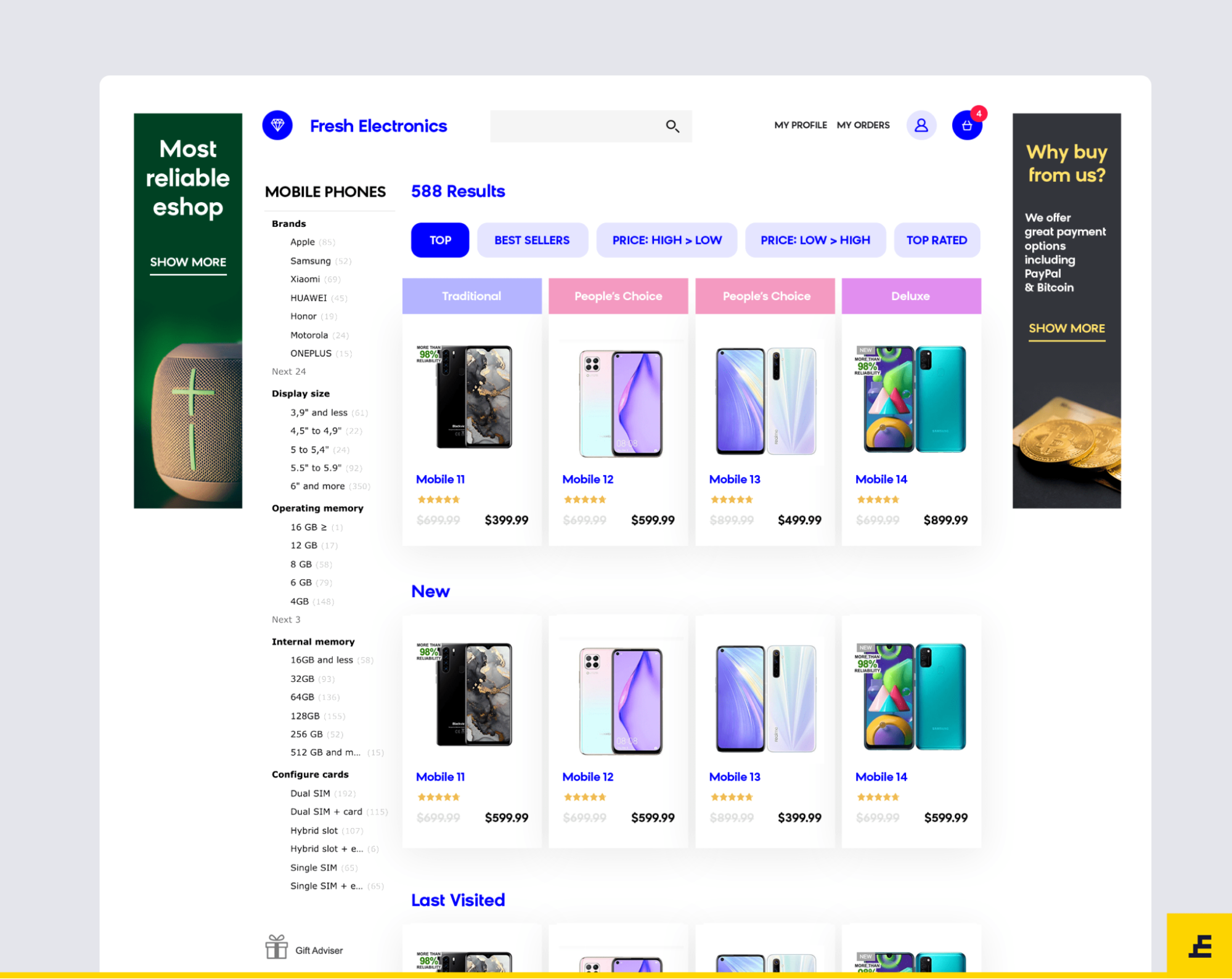Click inside the search input field
Image resolution: width=1232 pixels, height=979 pixels.
point(576,126)
